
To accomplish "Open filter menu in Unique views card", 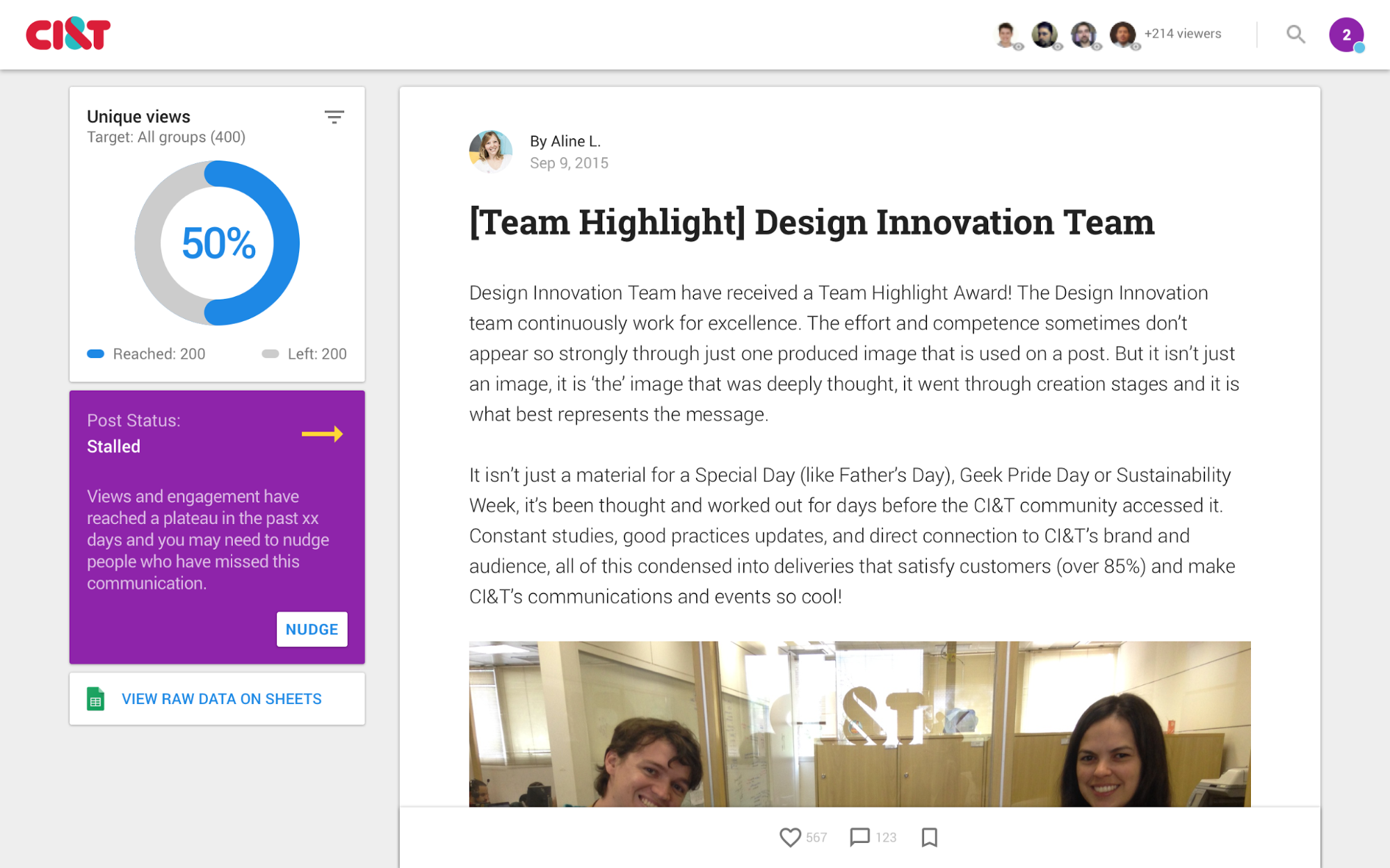I will pos(334,117).
